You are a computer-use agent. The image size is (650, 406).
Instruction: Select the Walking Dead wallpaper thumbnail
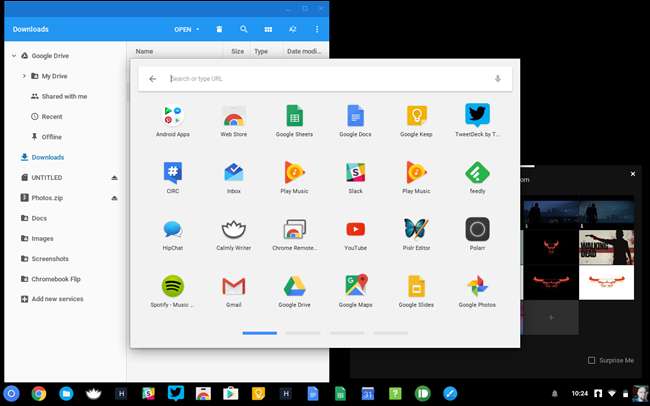coord(606,248)
